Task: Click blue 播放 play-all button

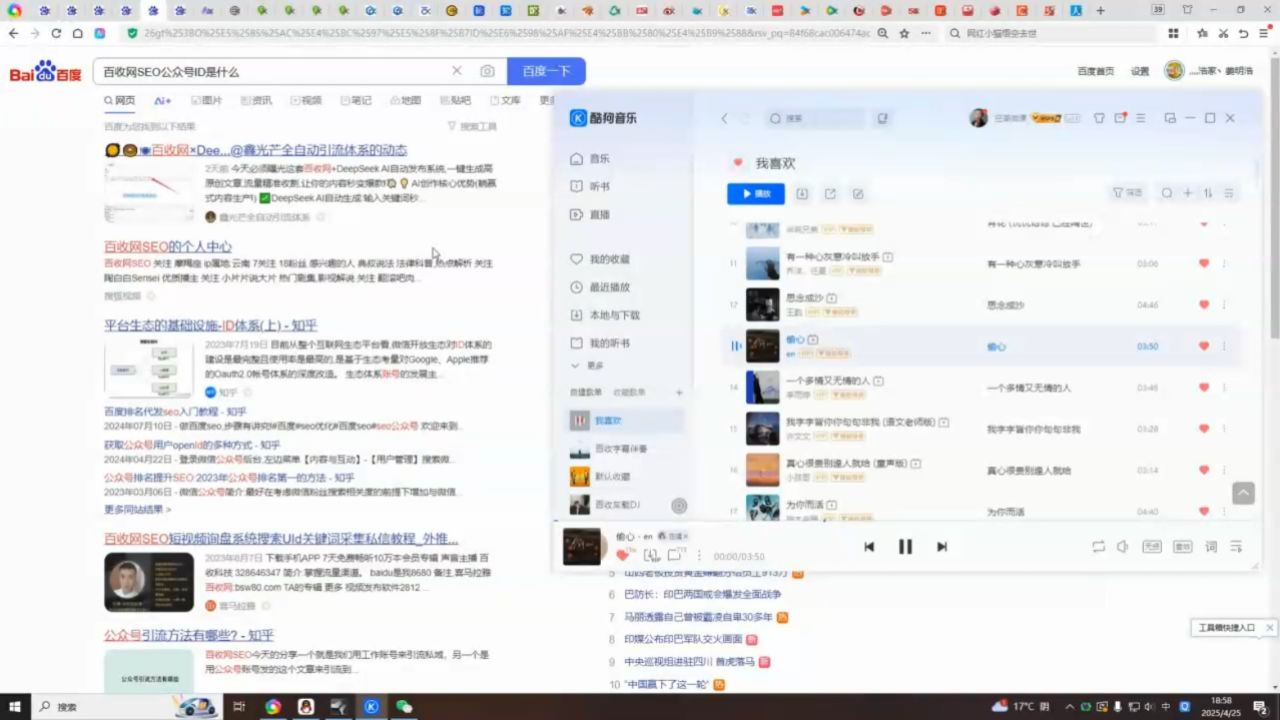Action: 756,194
